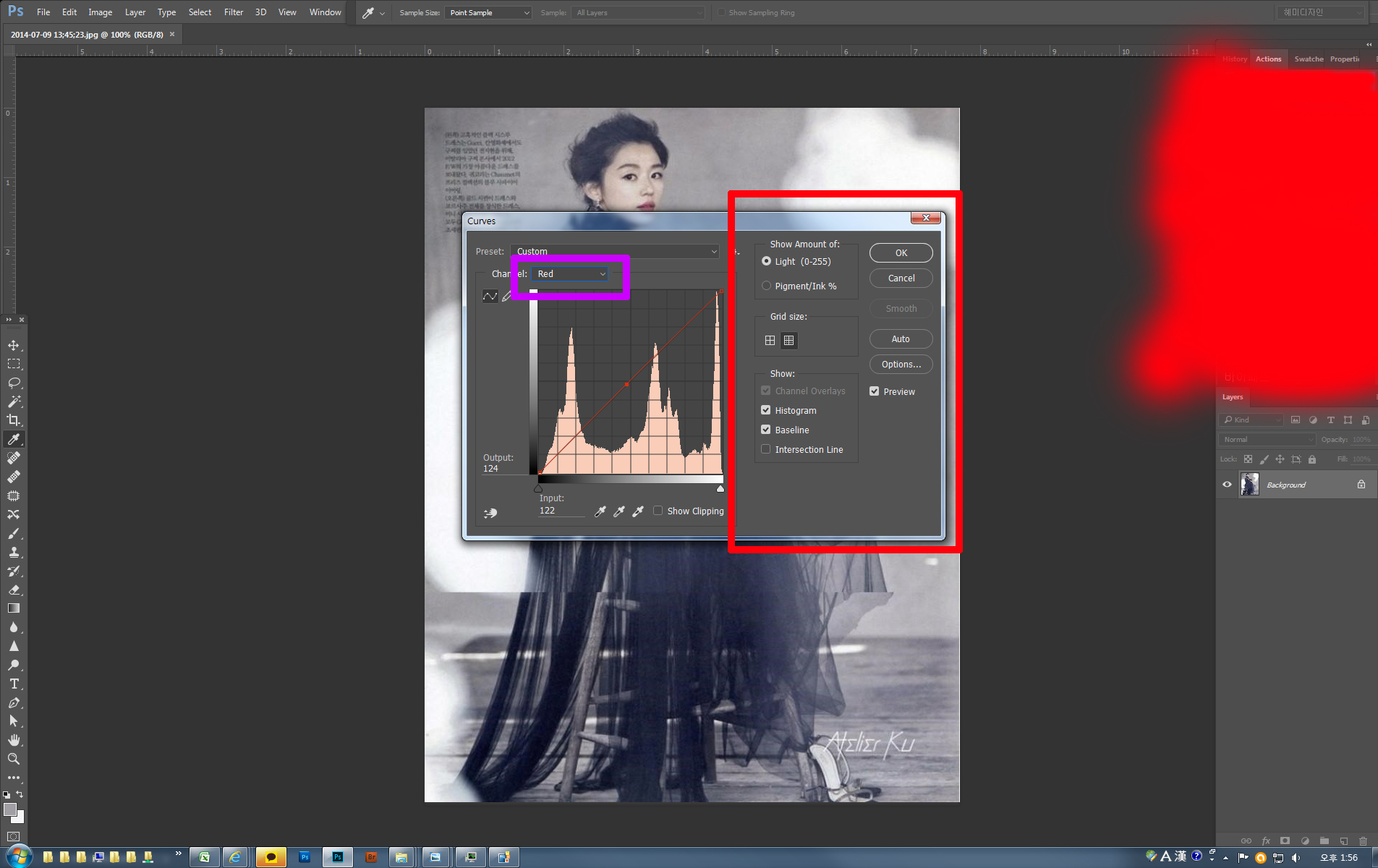Open the Channel dropdown showing Red
The height and width of the screenshot is (868, 1378).
pyautogui.click(x=570, y=274)
